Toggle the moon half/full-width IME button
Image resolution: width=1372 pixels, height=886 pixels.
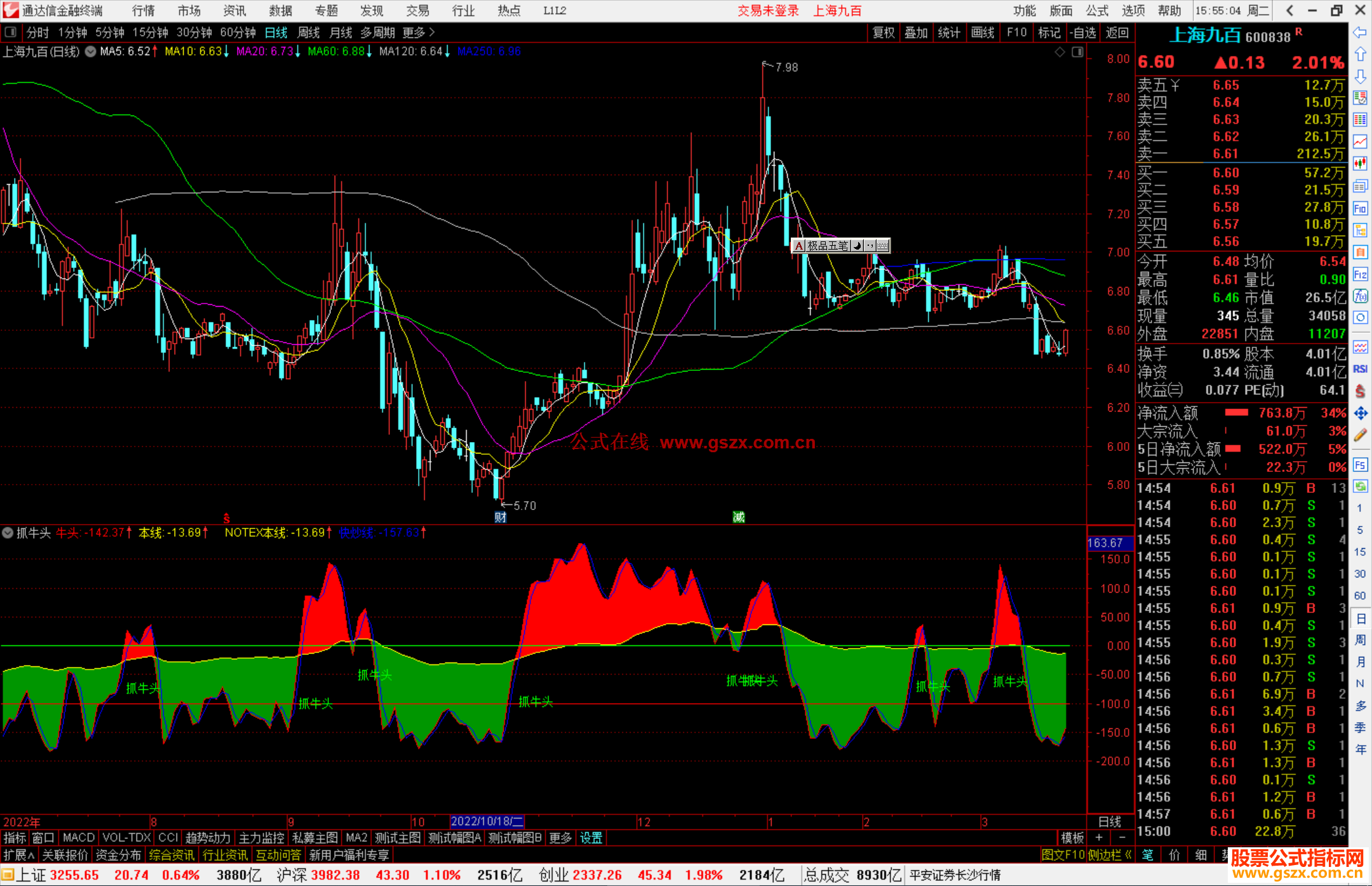857,246
